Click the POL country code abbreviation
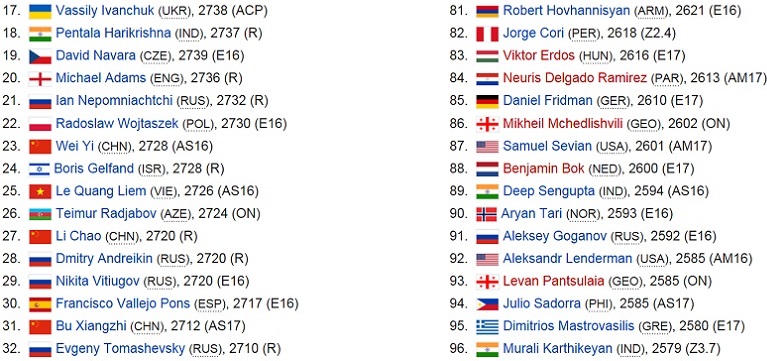Viewport: 767px width, 361px height. click(x=198, y=124)
